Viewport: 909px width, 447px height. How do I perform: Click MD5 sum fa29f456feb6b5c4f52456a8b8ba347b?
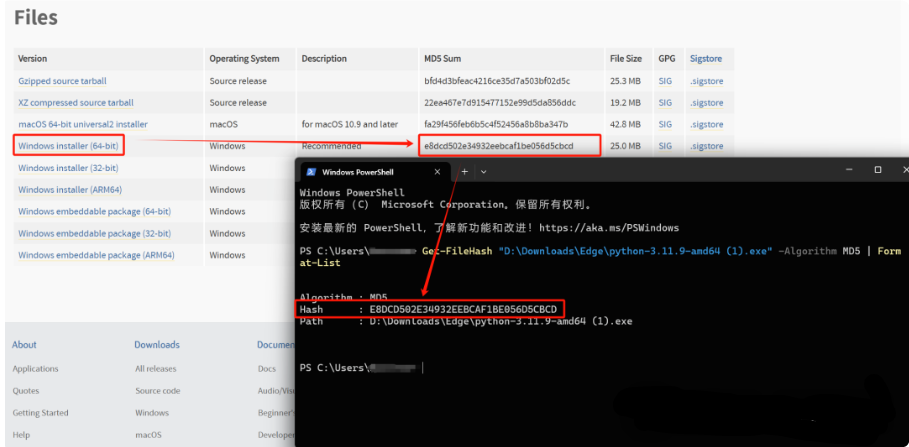click(x=496, y=125)
